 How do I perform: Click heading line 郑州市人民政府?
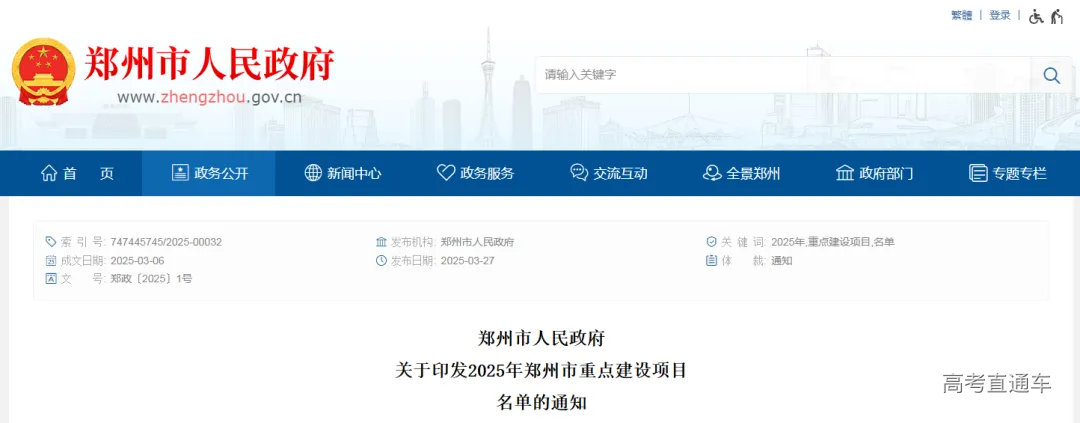click(541, 339)
